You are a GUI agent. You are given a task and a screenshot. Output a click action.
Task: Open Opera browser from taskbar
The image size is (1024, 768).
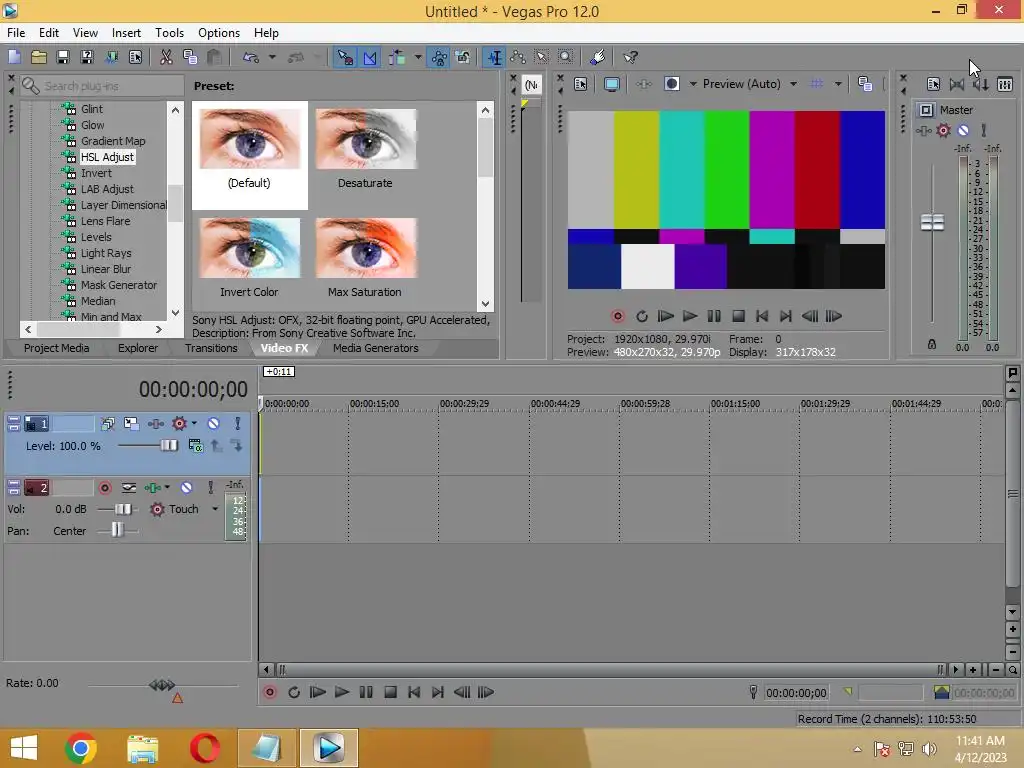tap(204, 748)
